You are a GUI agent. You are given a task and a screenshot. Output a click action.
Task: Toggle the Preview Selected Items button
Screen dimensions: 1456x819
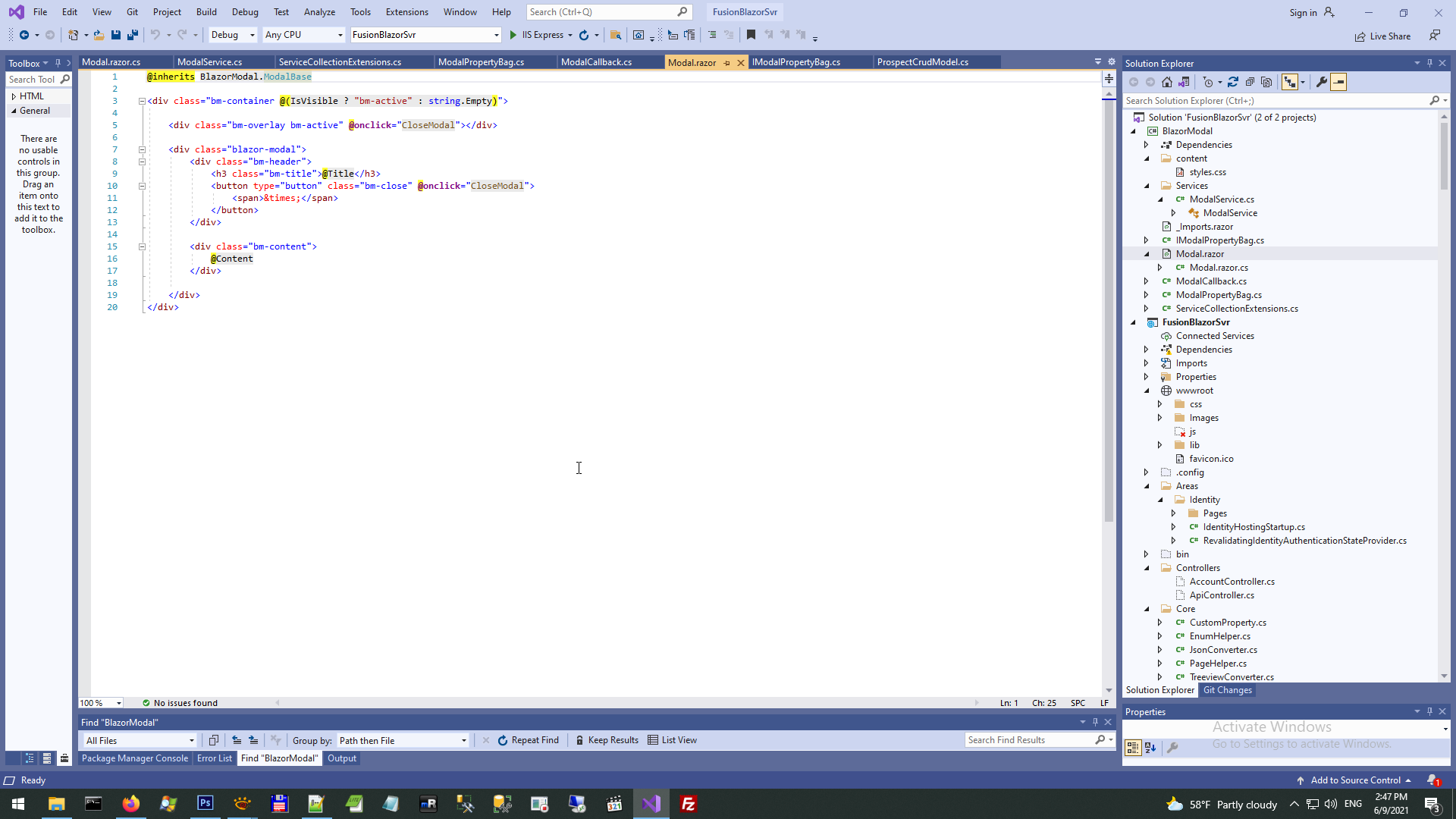pos(1338,82)
